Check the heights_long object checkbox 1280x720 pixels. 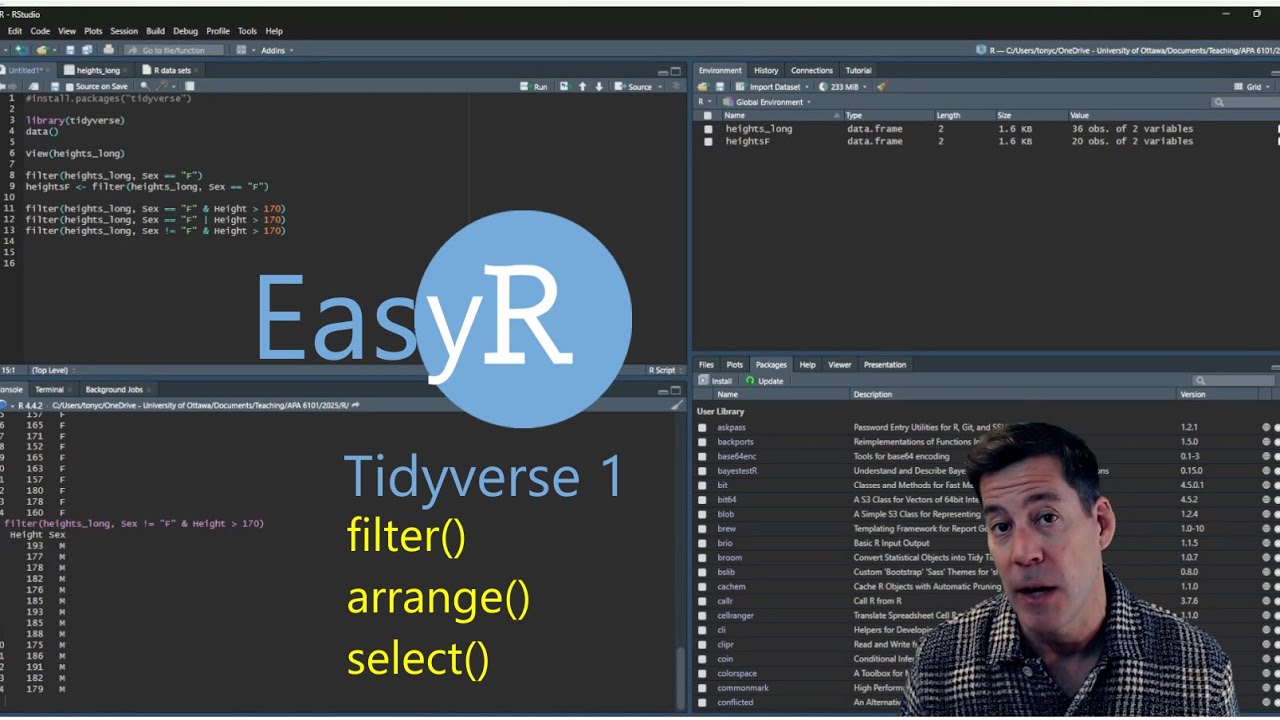click(x=708, y=129)
